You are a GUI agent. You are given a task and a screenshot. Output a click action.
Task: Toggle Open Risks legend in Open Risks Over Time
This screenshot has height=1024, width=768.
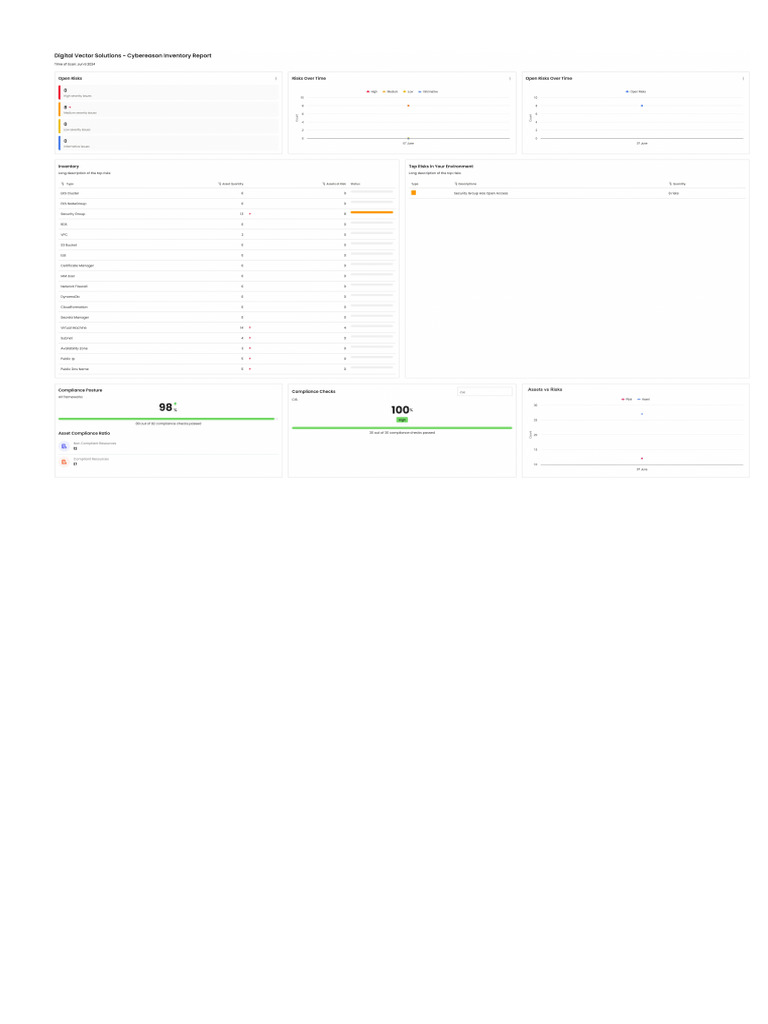pyautogui.click(x=636, y=91)
